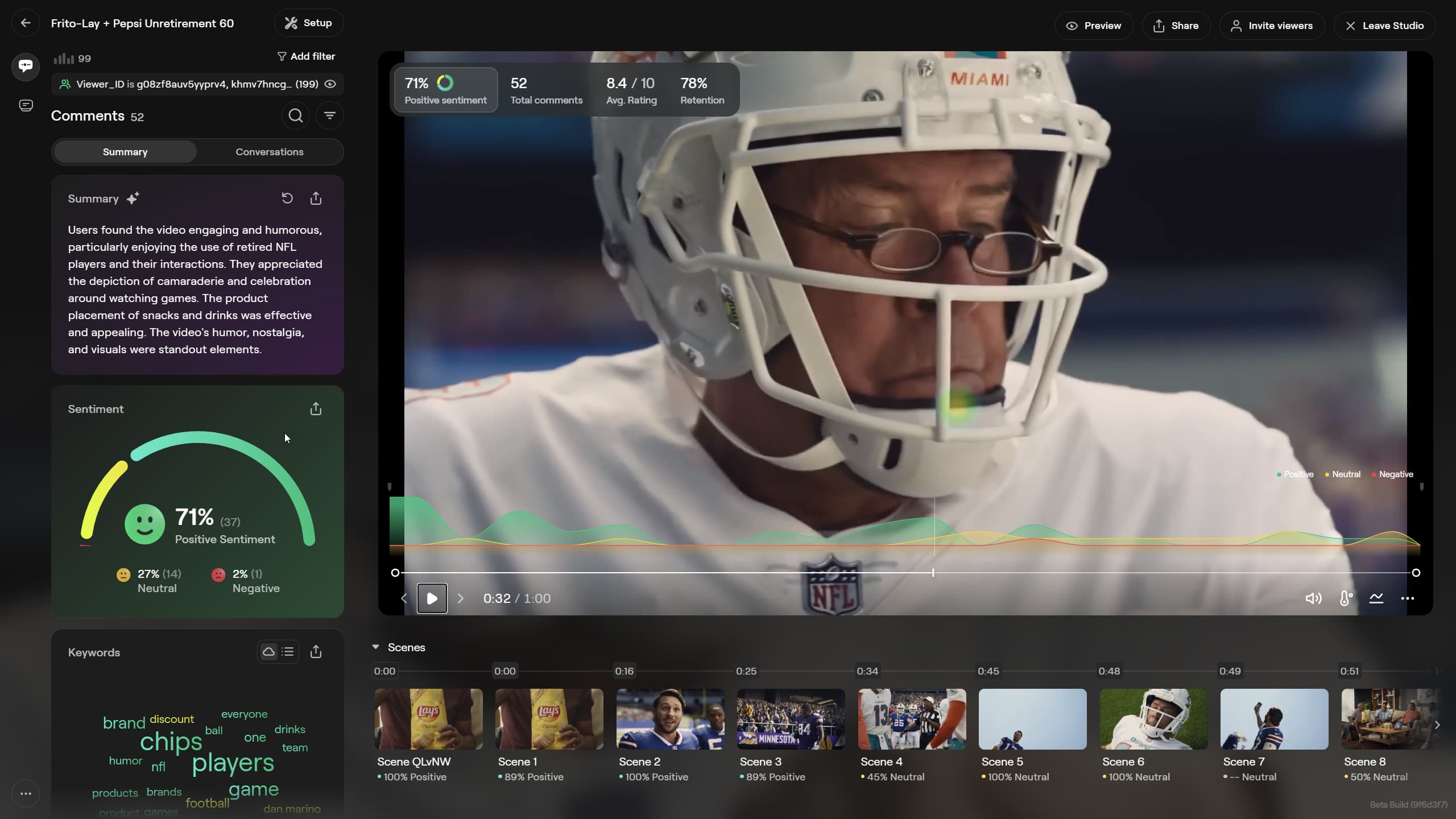The image size is (1456, 819).
Task: Toggle Positive legend in sentiment graph
Action: coord(1295,474)
